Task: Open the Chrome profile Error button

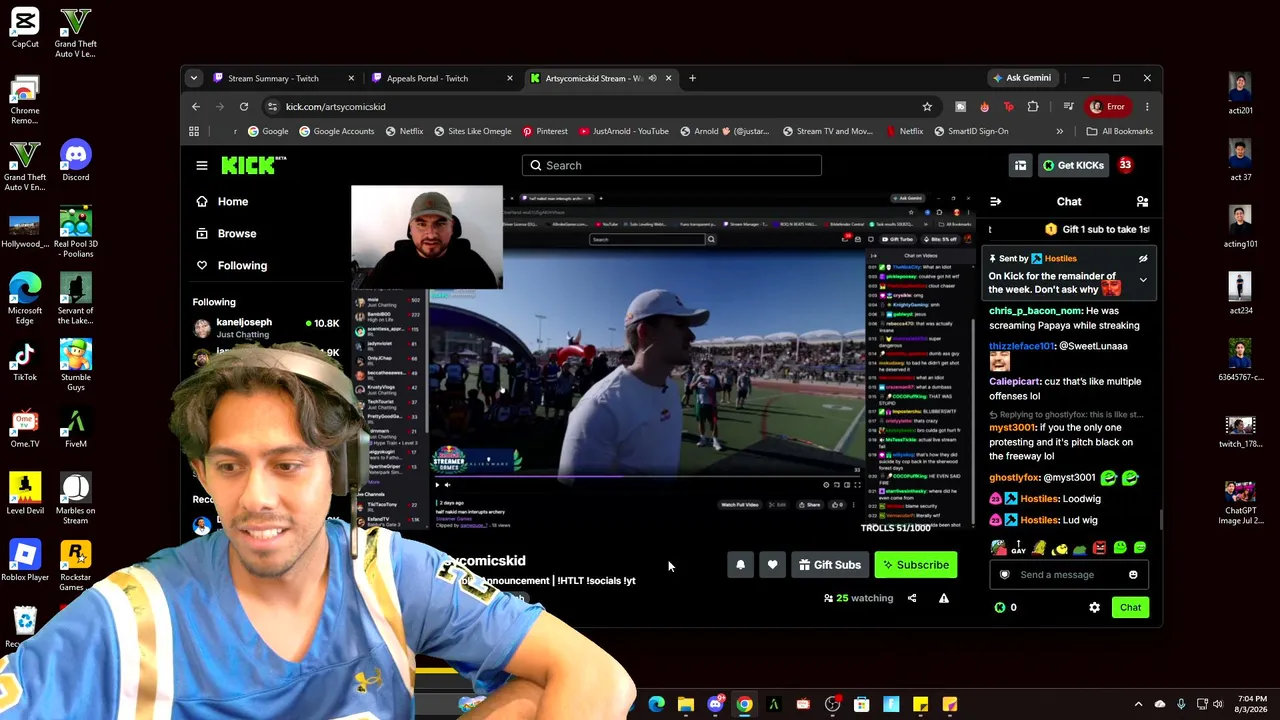Action: click(x=1108, y=107)
